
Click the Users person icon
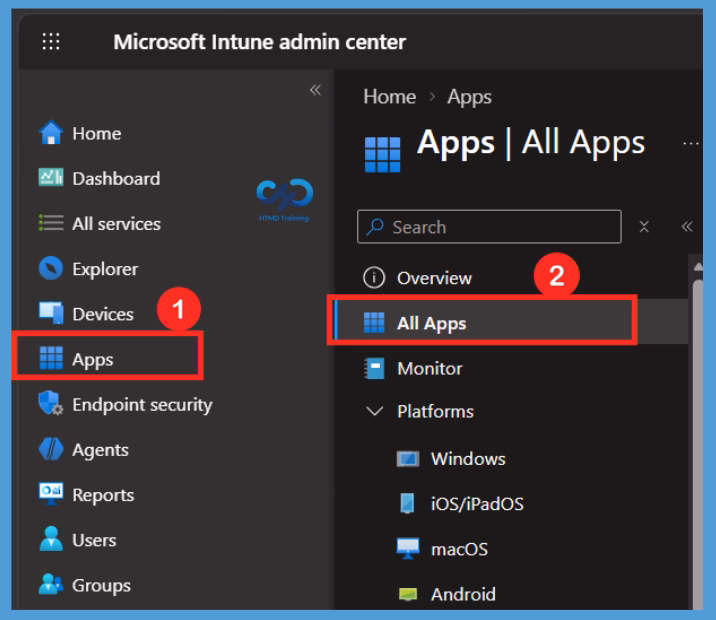point(51,539)
